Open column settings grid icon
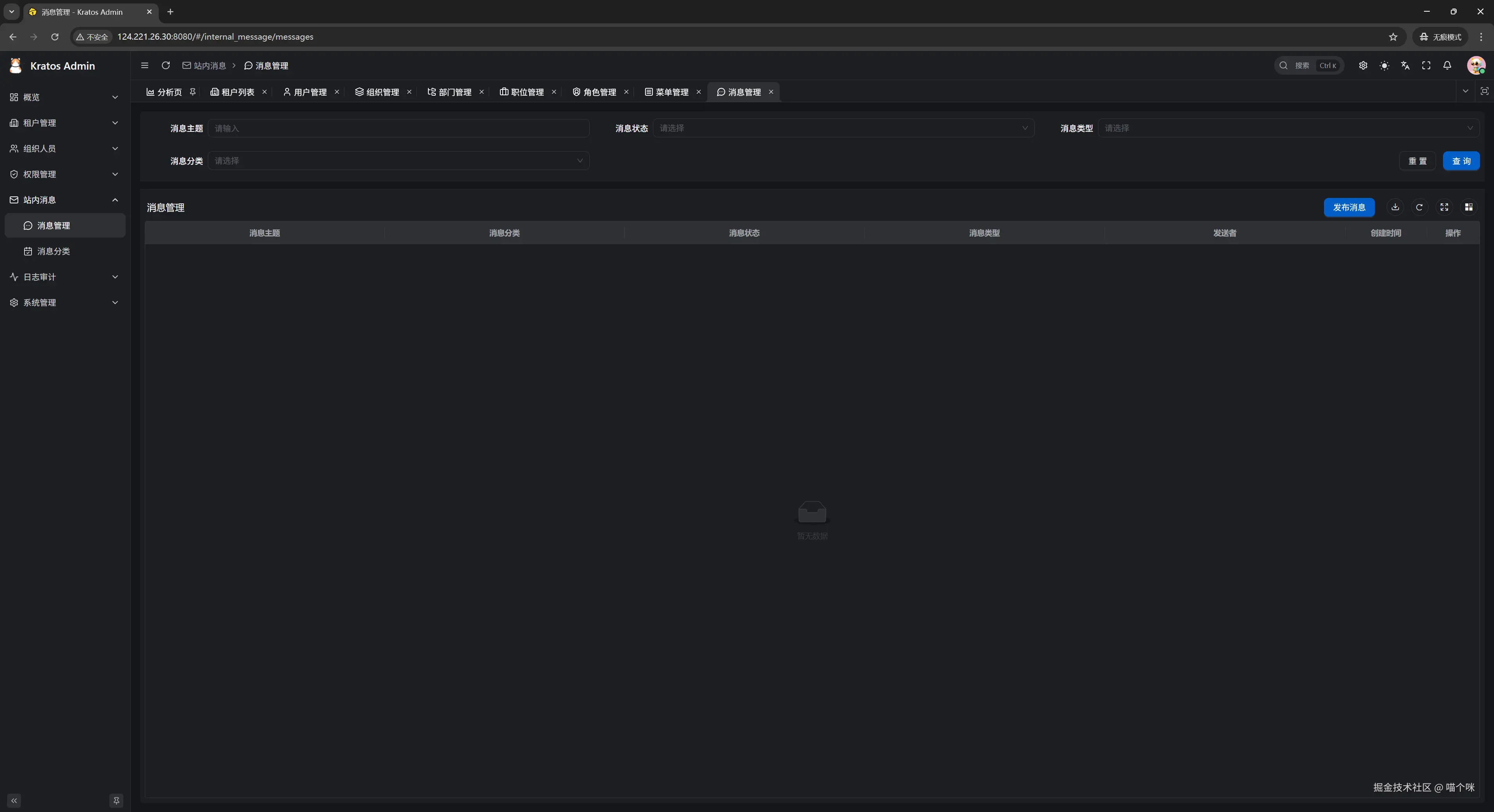The width and height of the screenshot is (1494, 812). (1468, 207)
